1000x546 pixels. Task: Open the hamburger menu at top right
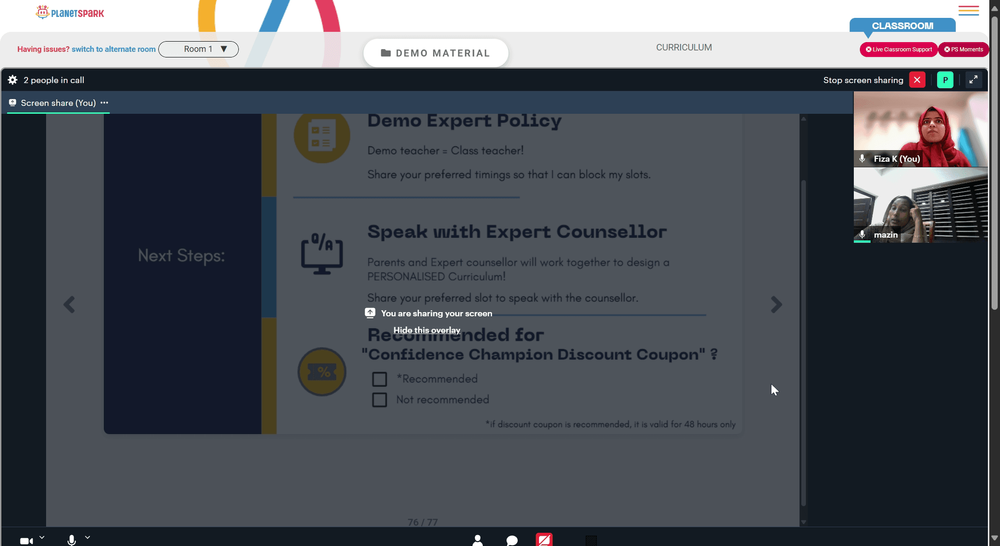coord(968,10)
